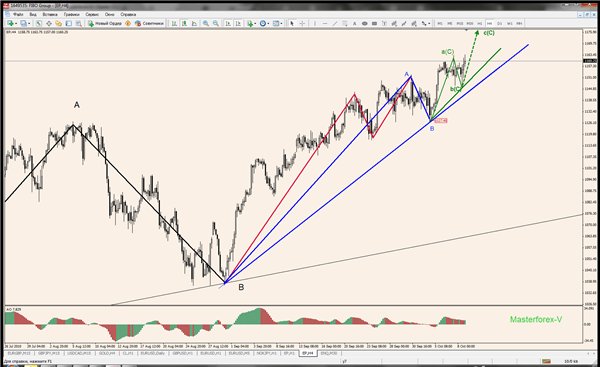
Task: Zoom out the chart with the magnifier minus icon
Action: click(x=216, y=23)
